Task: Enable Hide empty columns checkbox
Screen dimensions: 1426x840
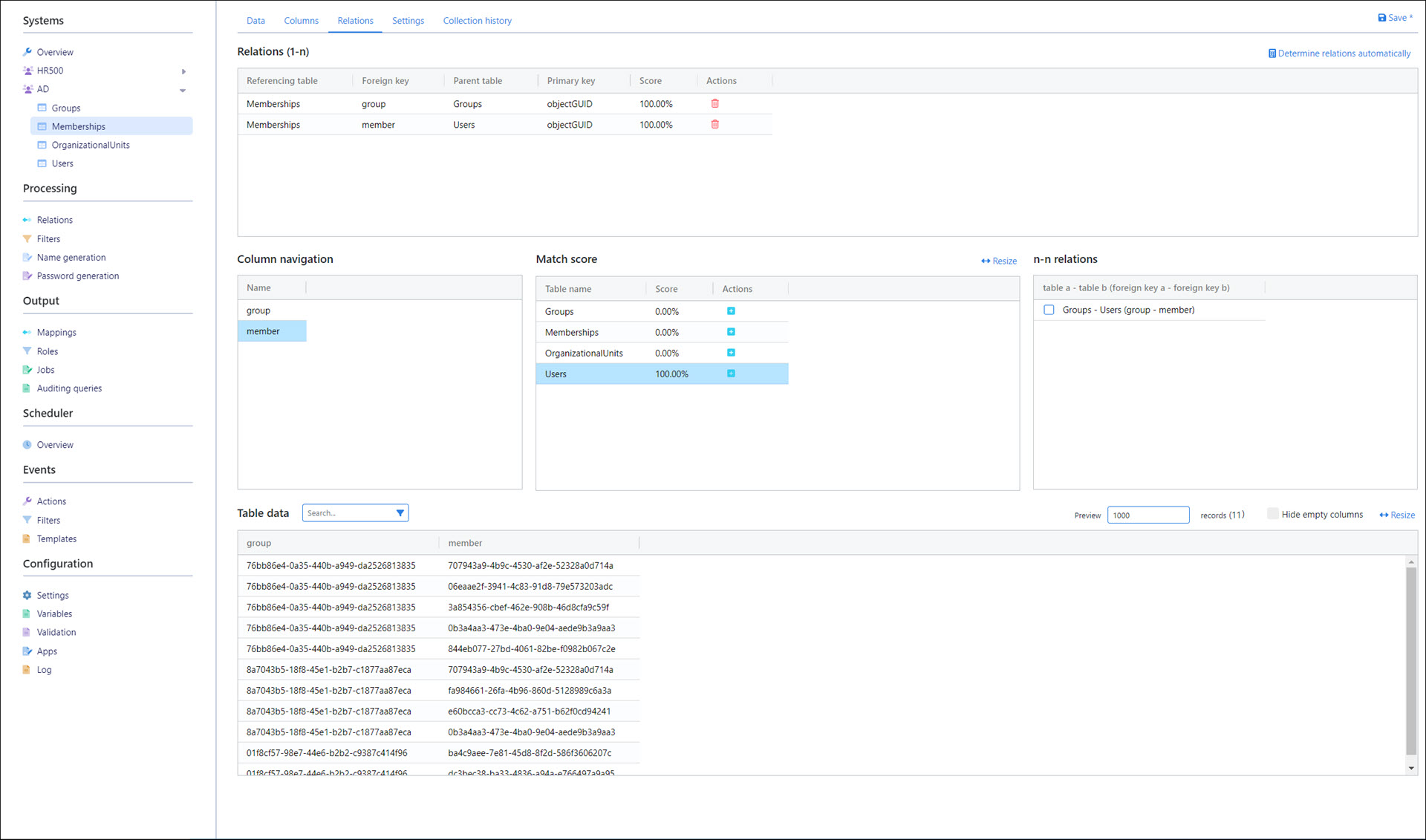Action: pyautogui.click(x=1272, y=514)
